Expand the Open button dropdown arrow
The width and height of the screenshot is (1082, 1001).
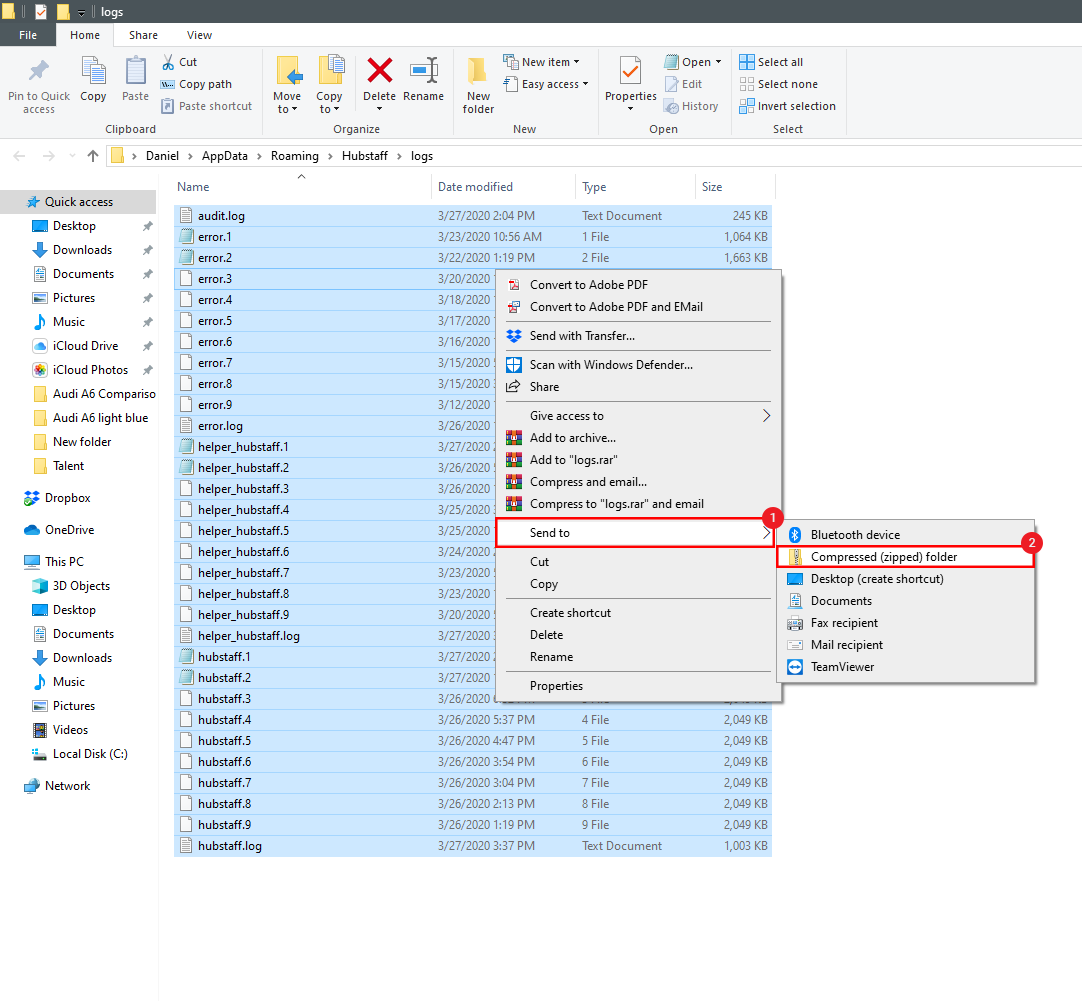(718, 62)
